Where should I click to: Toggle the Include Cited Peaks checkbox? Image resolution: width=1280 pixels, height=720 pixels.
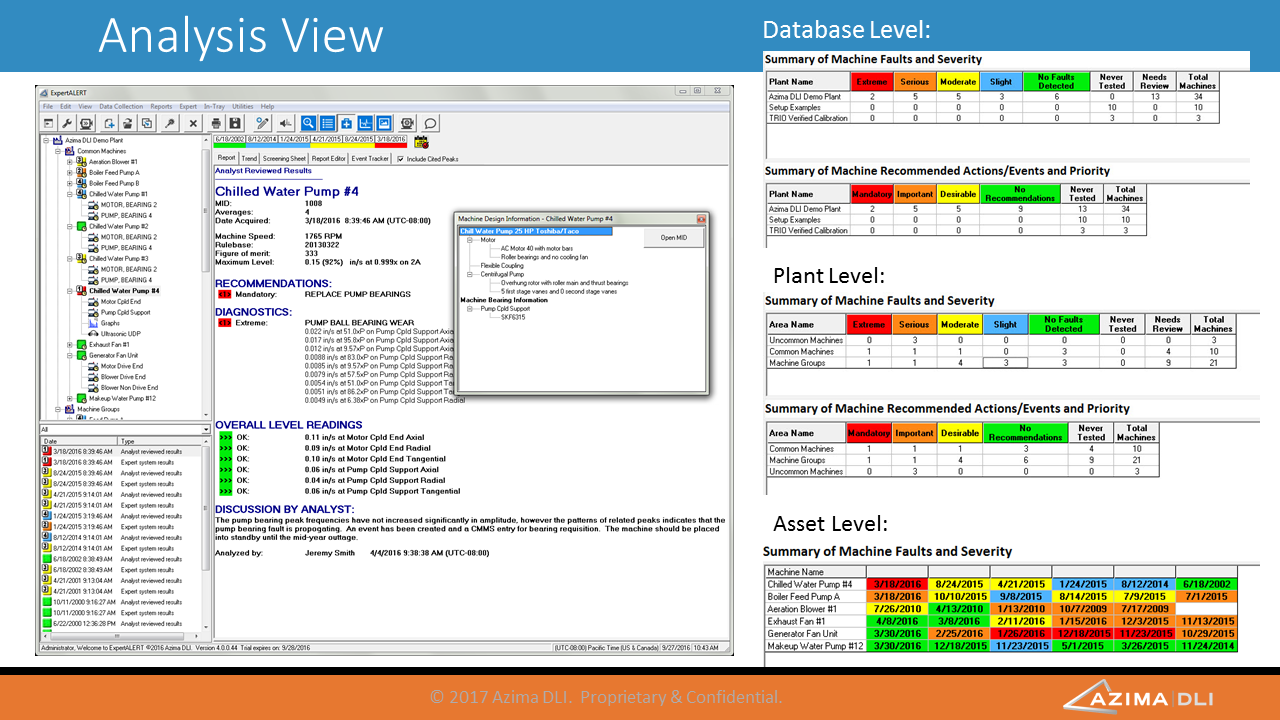(400, 159)
